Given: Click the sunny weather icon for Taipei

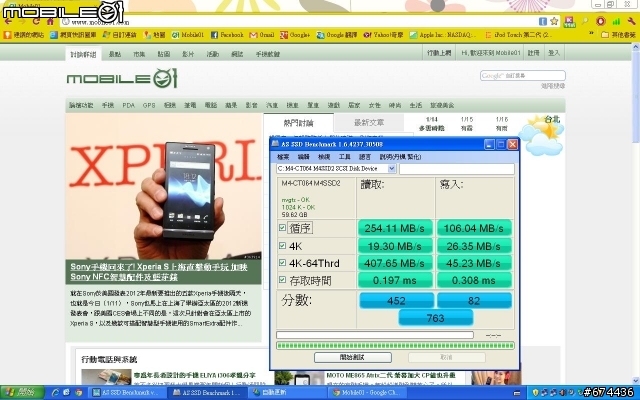Looking at the screenshot, I should tap(541, 138).
